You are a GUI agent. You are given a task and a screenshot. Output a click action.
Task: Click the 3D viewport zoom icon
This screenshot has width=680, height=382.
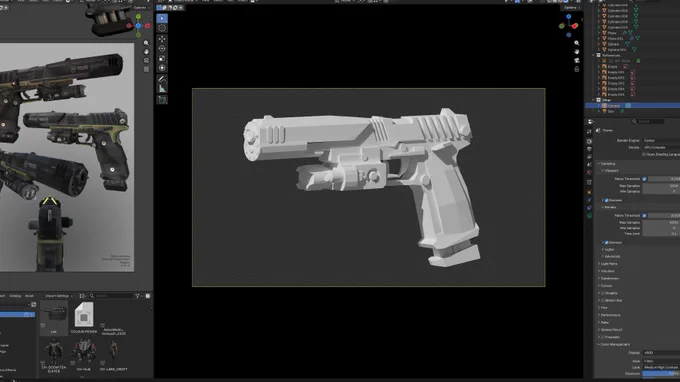(576, 43)
